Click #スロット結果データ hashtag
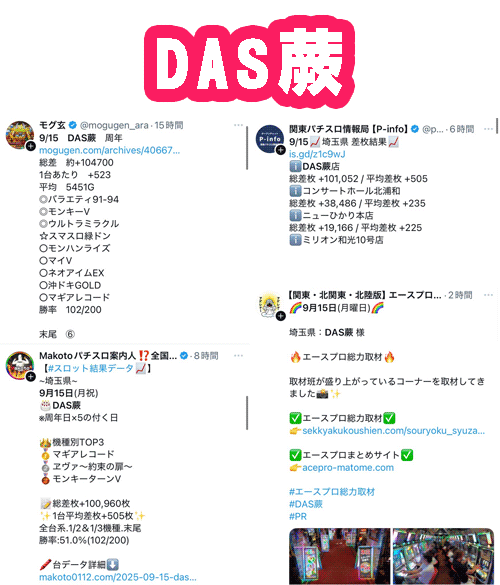This screenshot has height=585, width=500. (91, 368)
